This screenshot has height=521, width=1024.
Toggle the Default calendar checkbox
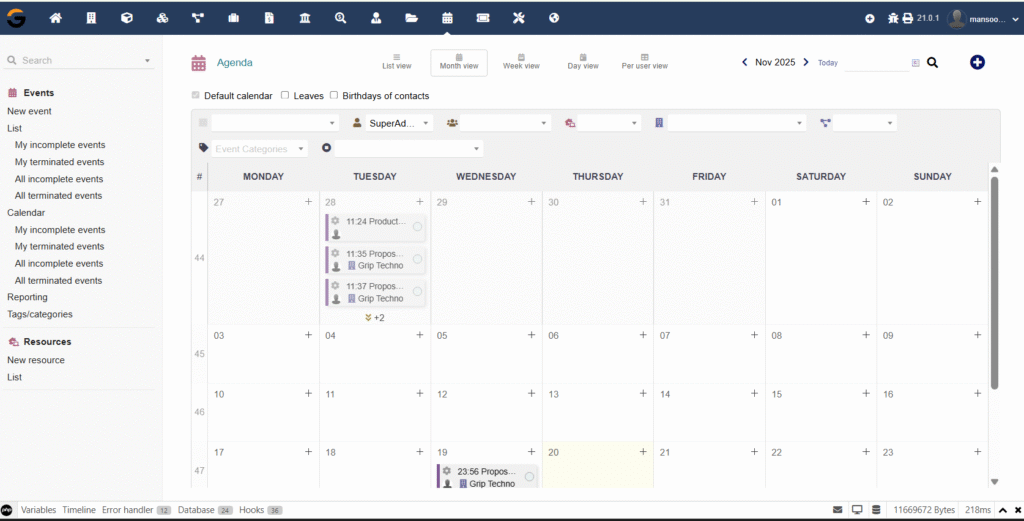[x=196, y=96]
